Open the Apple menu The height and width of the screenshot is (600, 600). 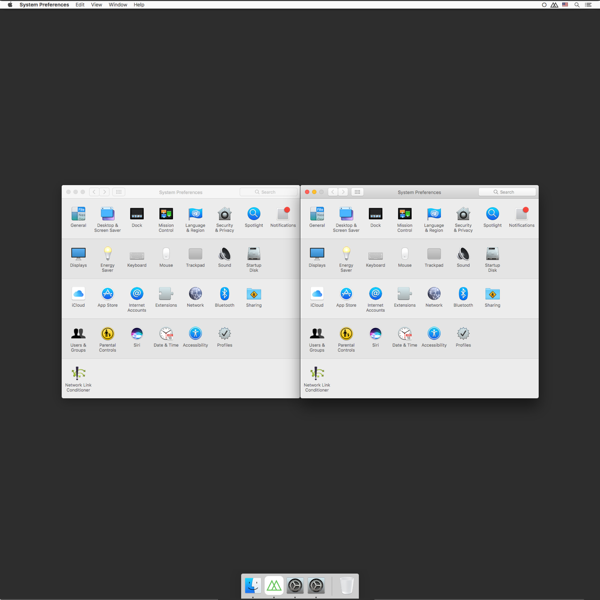10,5
